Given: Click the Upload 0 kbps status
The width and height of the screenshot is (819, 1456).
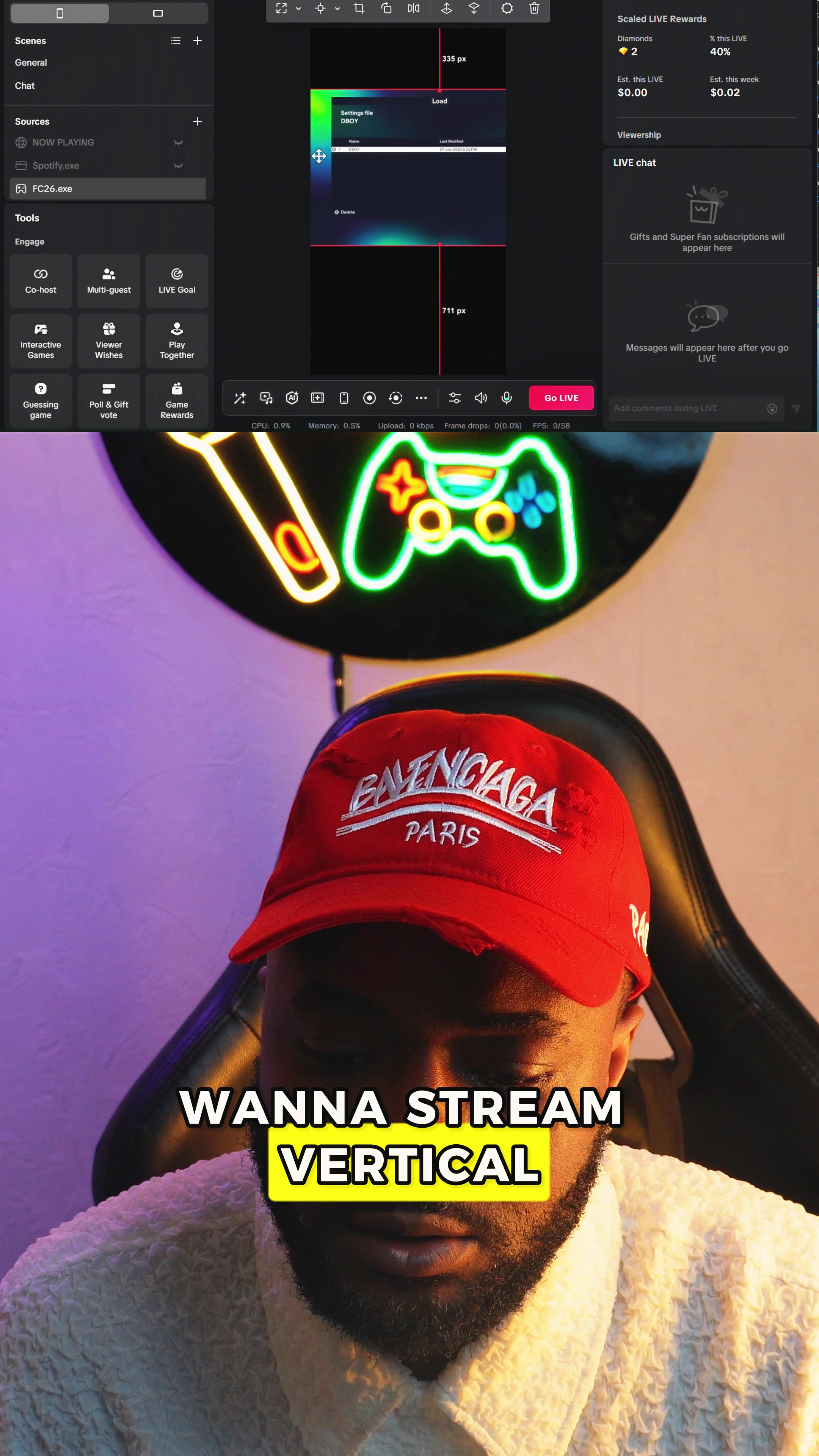Looking at the screenshot, I should (406, 426).
